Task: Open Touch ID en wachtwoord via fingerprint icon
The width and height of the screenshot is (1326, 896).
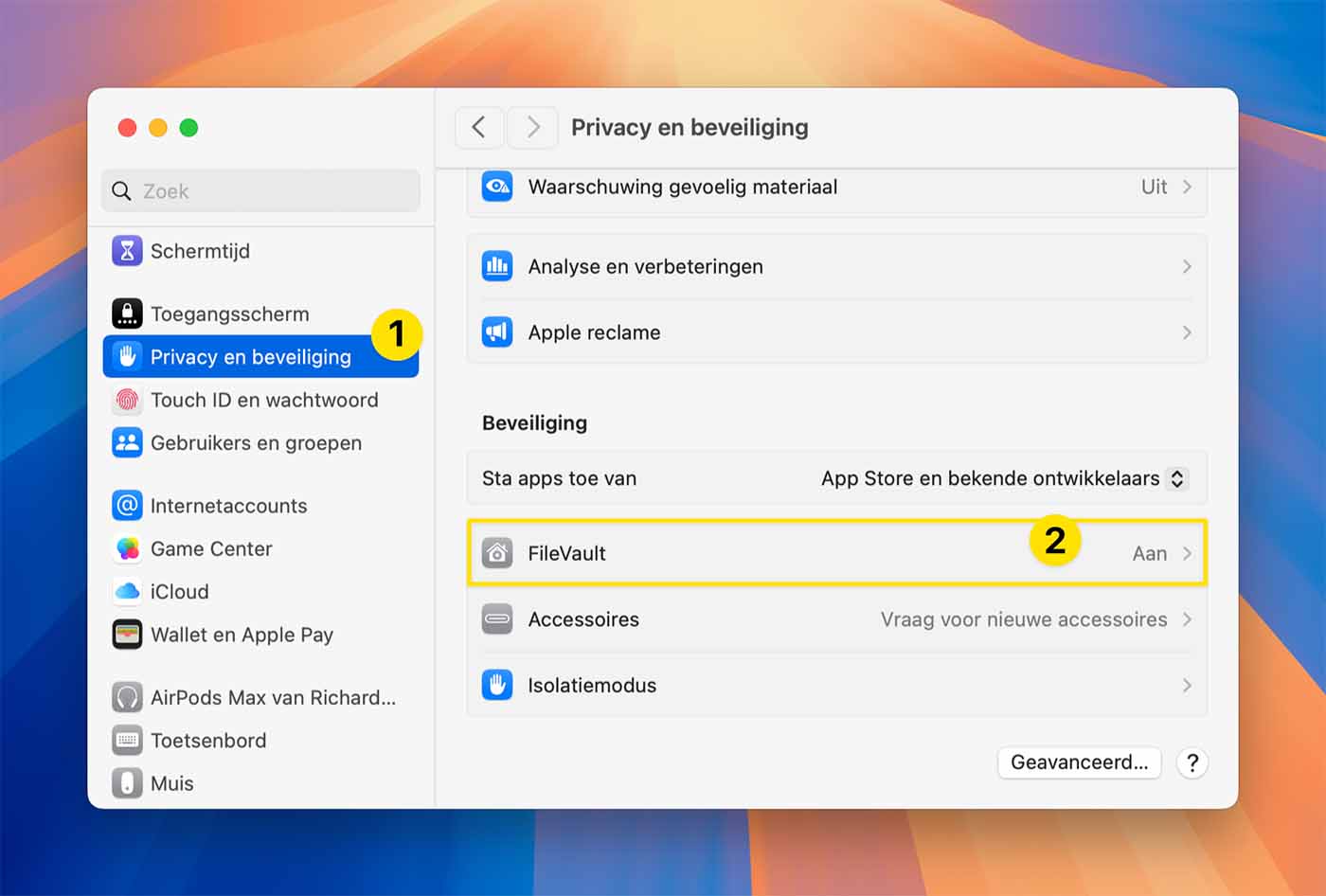Action: coord(127,400)
